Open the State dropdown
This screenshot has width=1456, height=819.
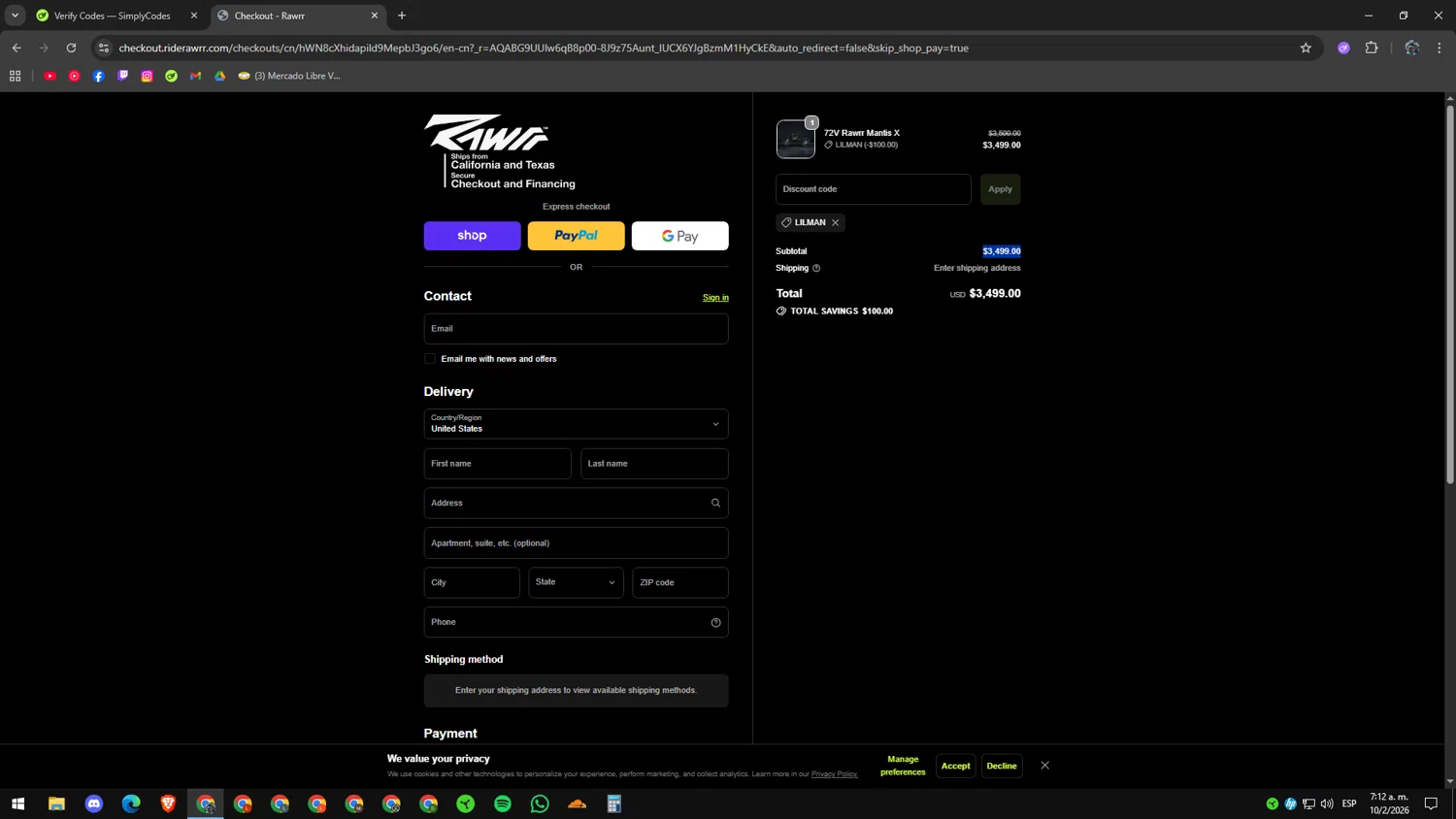coord(577,582)
